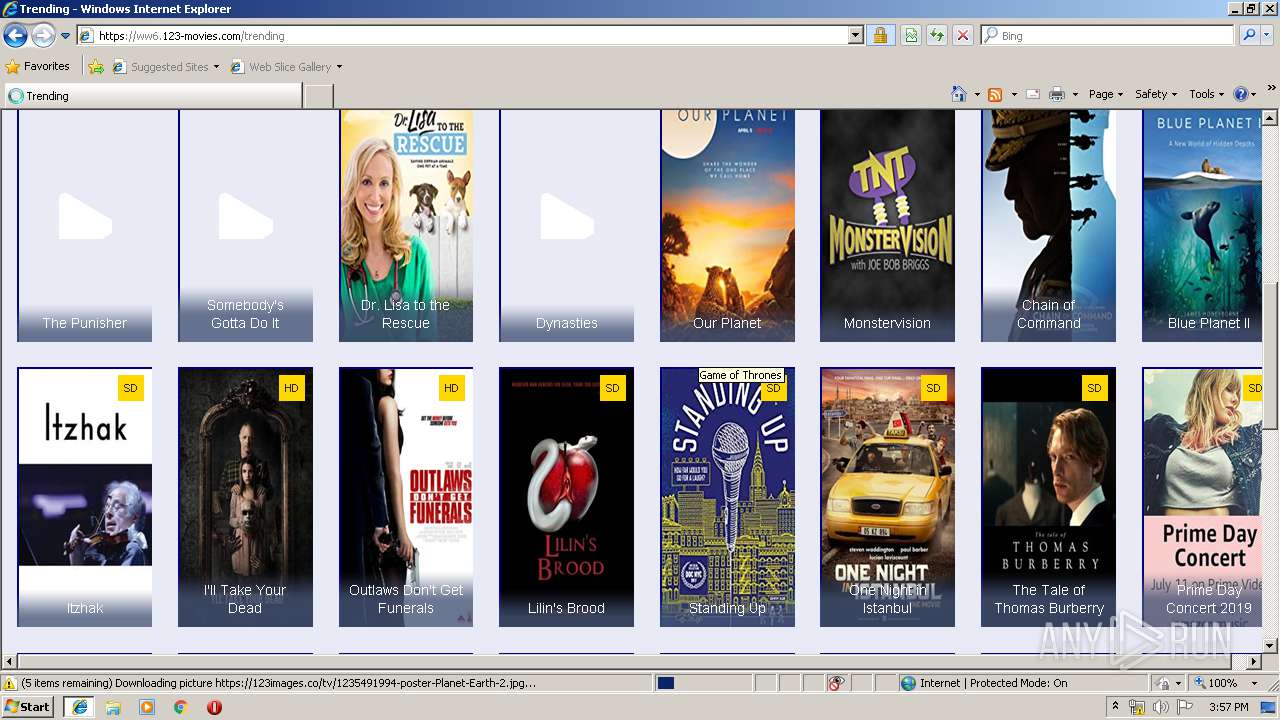The height and width of the screenshot is (720, 1280).
Task: Expand the feeds dropdown arrow
Action: (x=1014, y=94)
